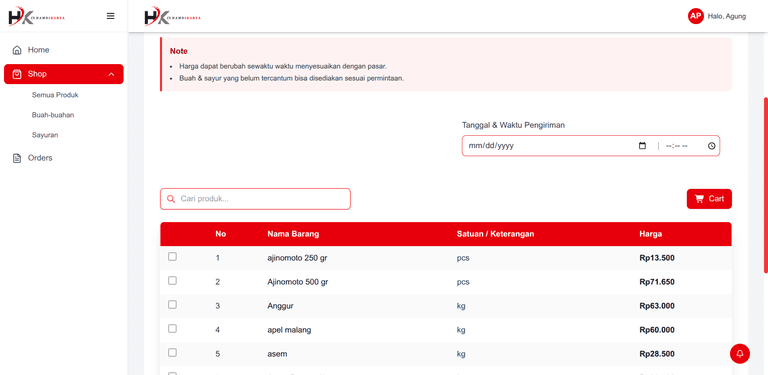This screenshot has height=375, width=768.
Task: Toggle the sidebar hamburger menu icon
Action: tap(111, 16)
